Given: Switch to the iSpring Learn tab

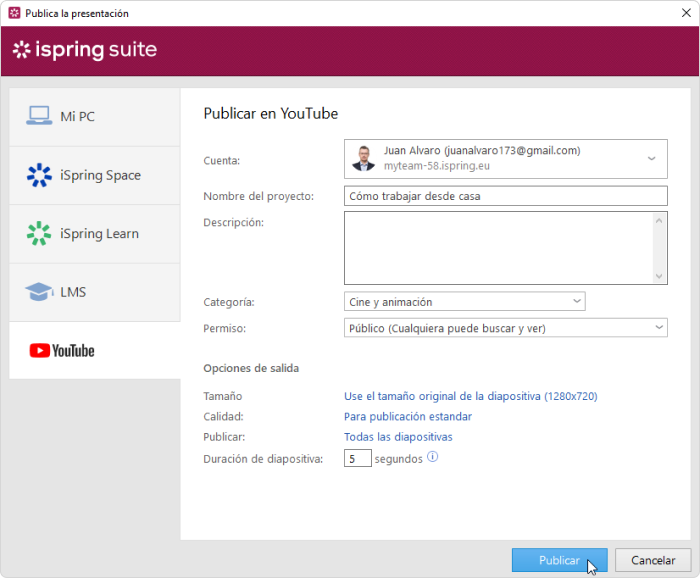Looking at the screenshot, I should [x=98, y=233].
